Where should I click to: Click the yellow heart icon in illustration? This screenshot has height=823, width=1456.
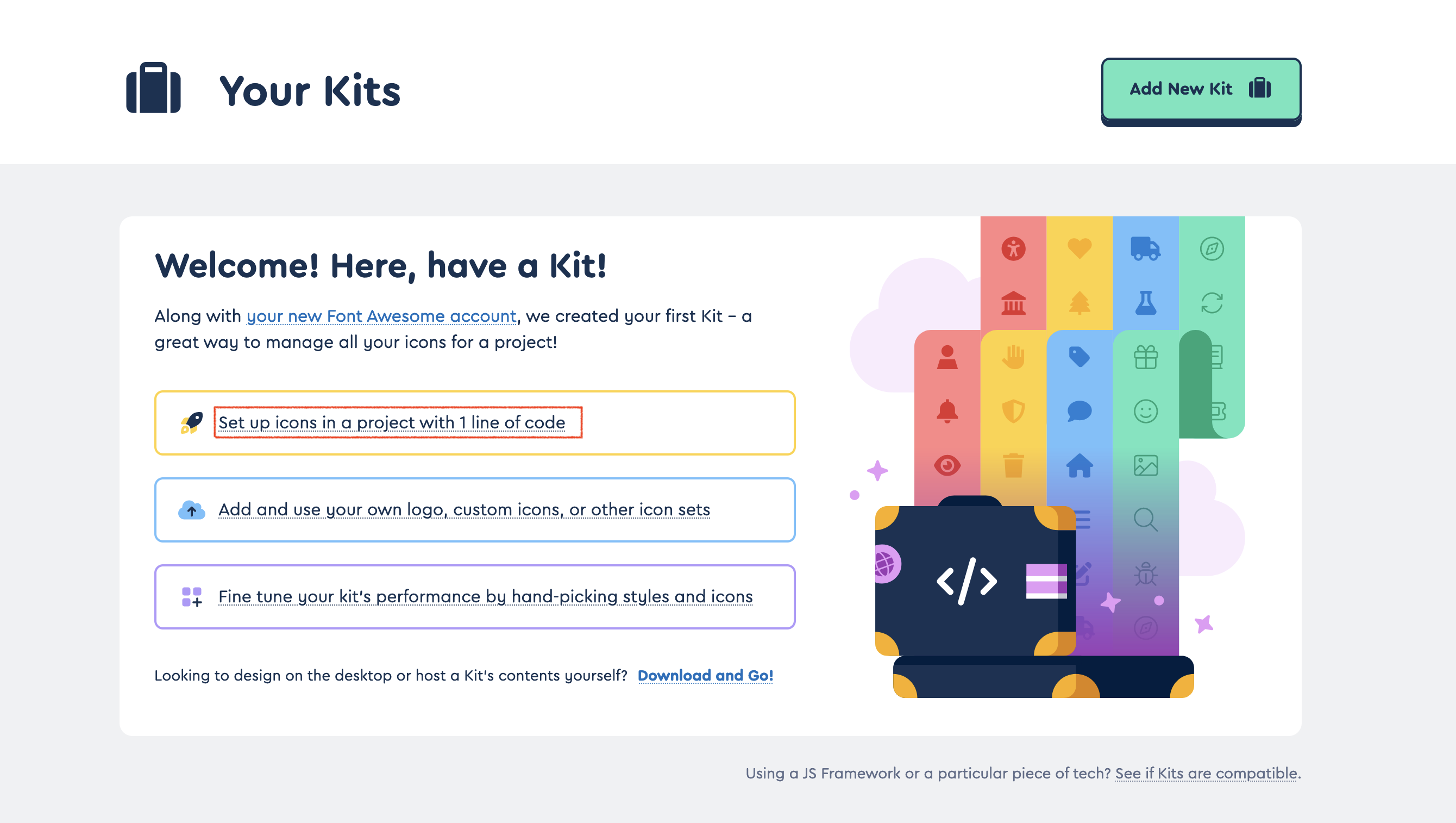(x=1080, y=248)
